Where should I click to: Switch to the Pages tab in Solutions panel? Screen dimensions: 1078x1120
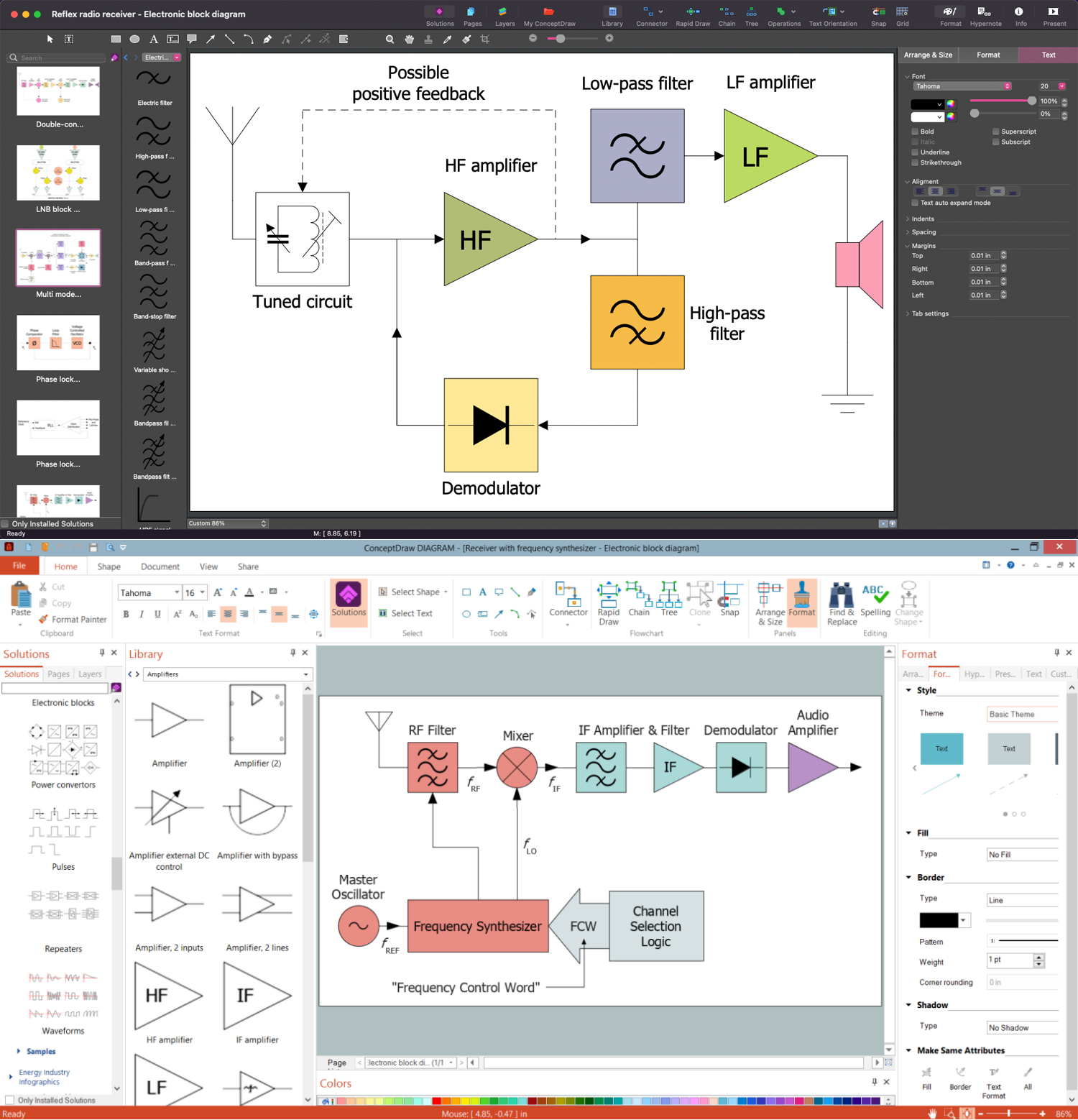[x=58, y=674]
